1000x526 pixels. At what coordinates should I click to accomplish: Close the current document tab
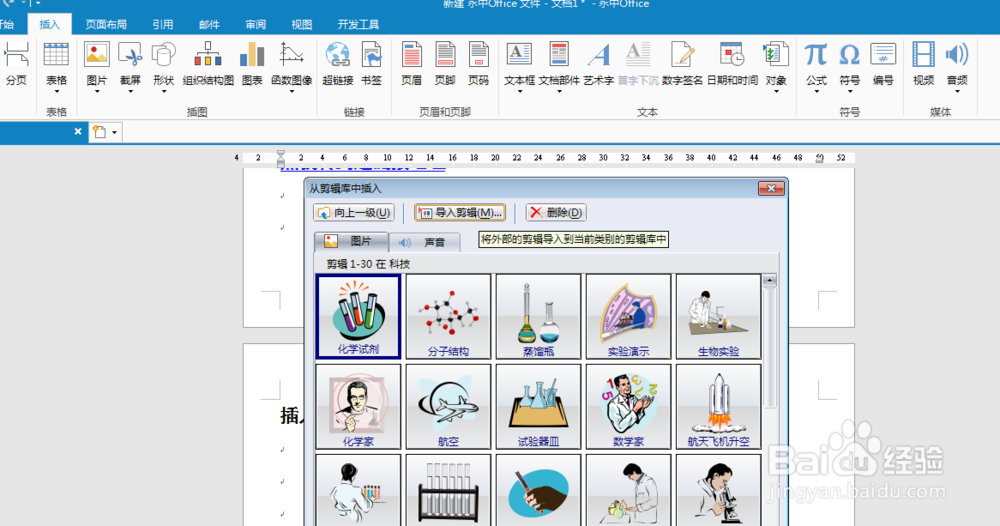click(78, 131)
